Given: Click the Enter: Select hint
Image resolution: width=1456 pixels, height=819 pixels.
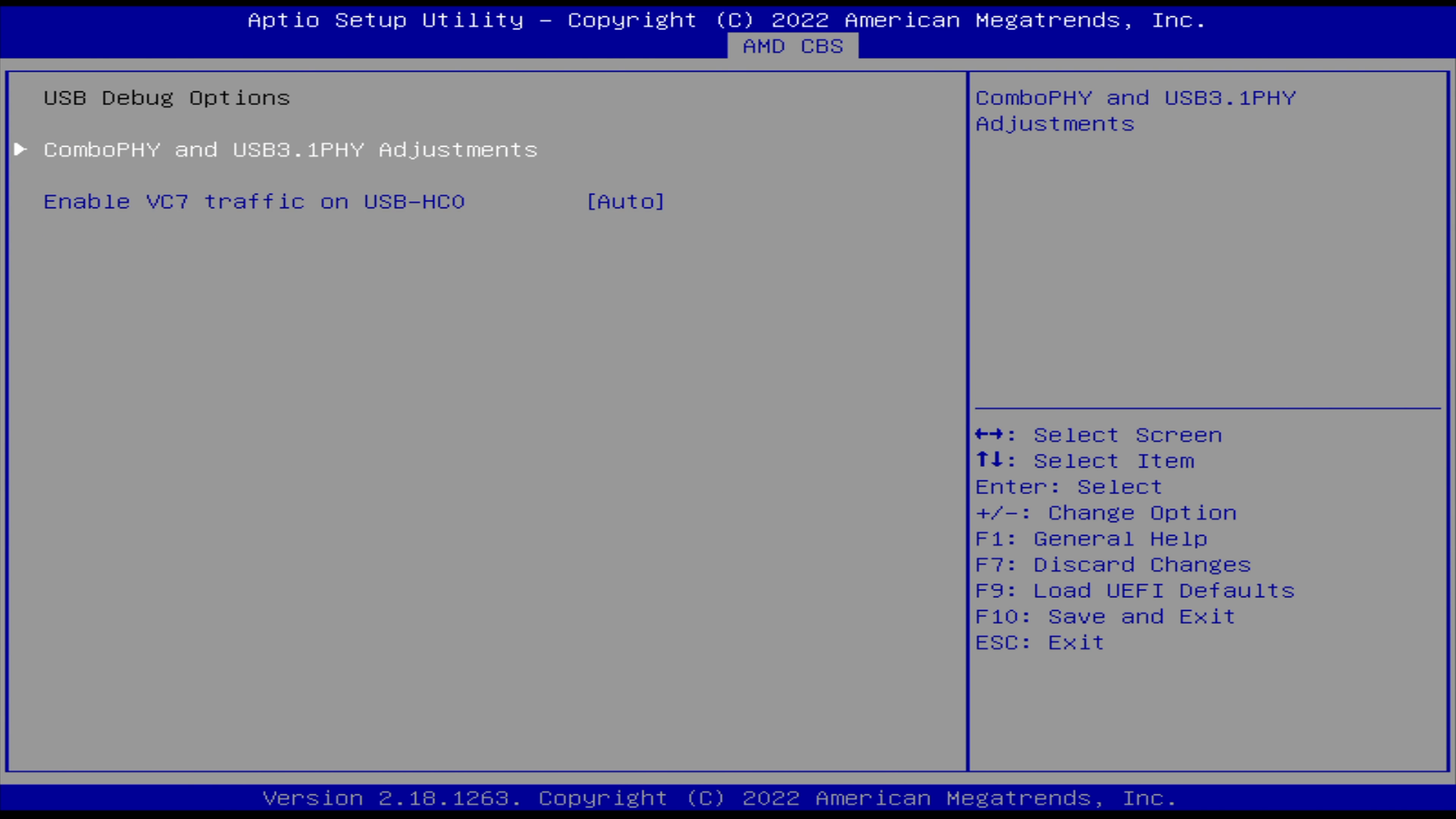Looking at the screenshot, I should click(x=1069, y=487).
